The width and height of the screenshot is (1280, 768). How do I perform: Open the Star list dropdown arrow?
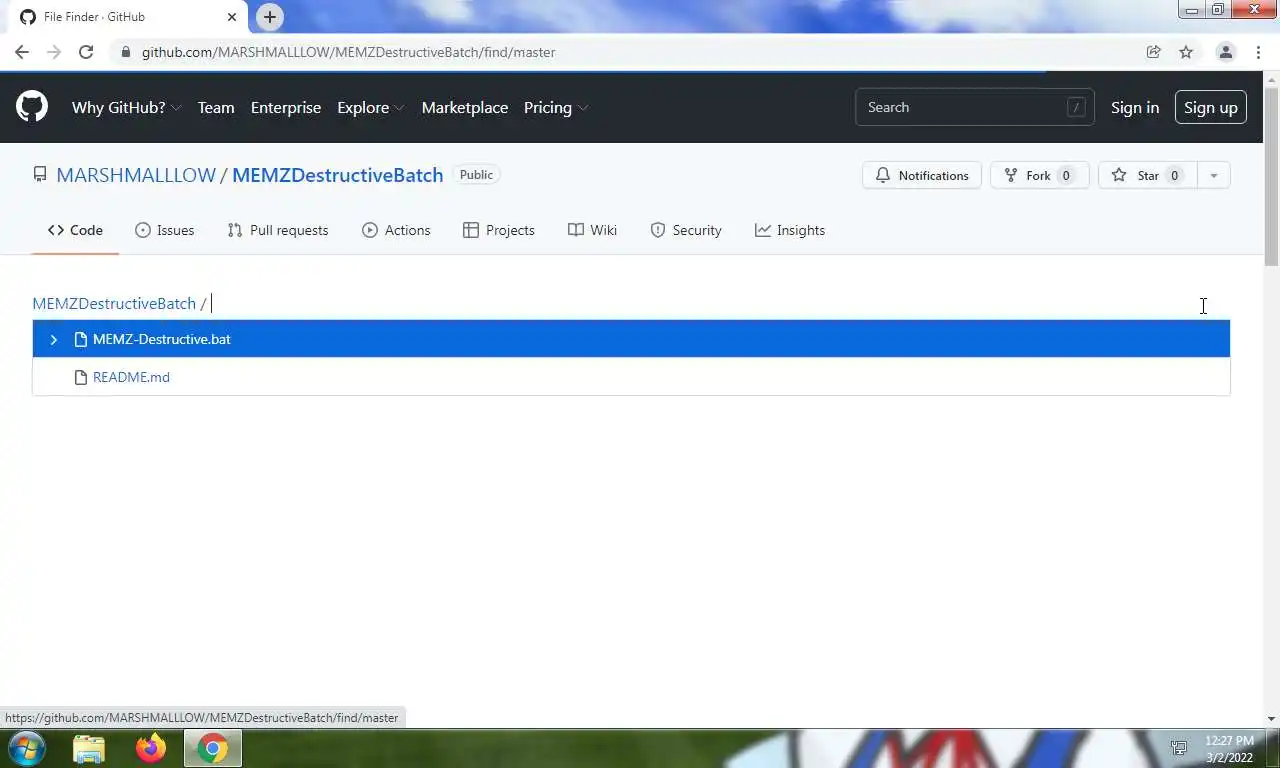pos(1213,175)
